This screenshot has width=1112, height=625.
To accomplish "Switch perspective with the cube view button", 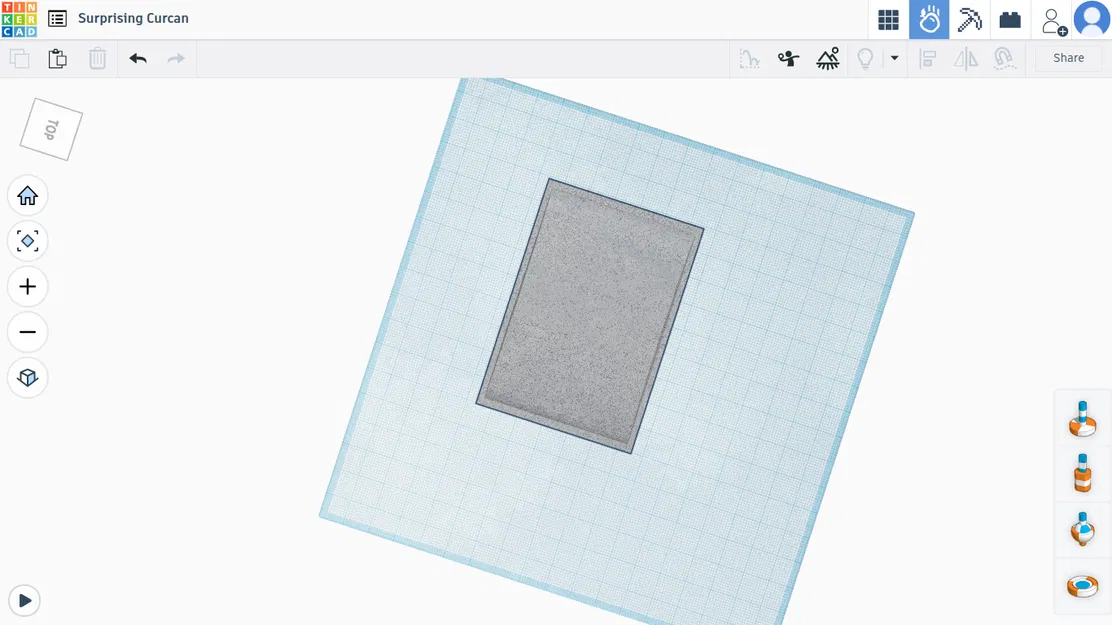I will tap(28, 377).
